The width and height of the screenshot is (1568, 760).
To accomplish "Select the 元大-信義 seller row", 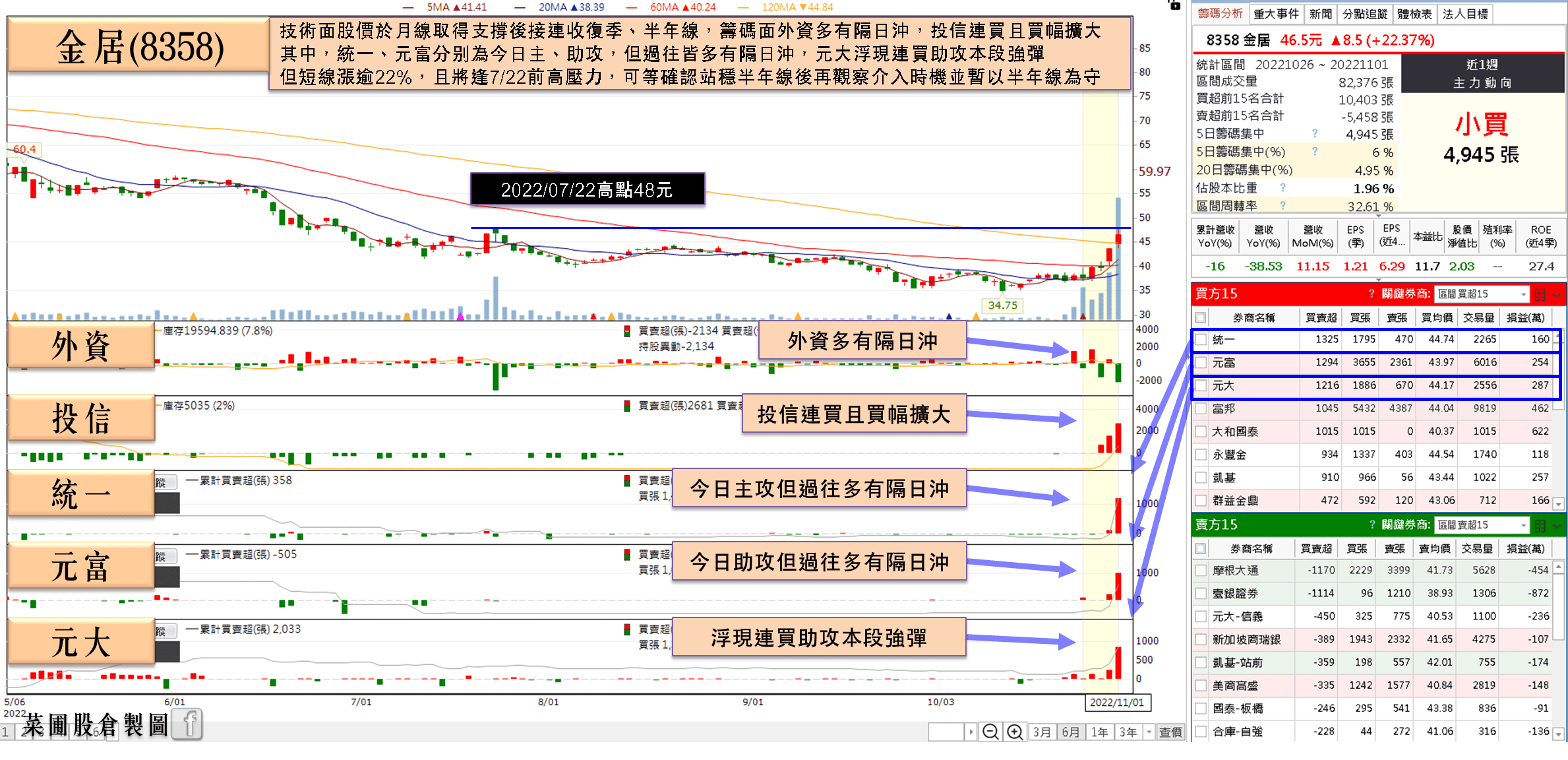I will pos(1372,616).
